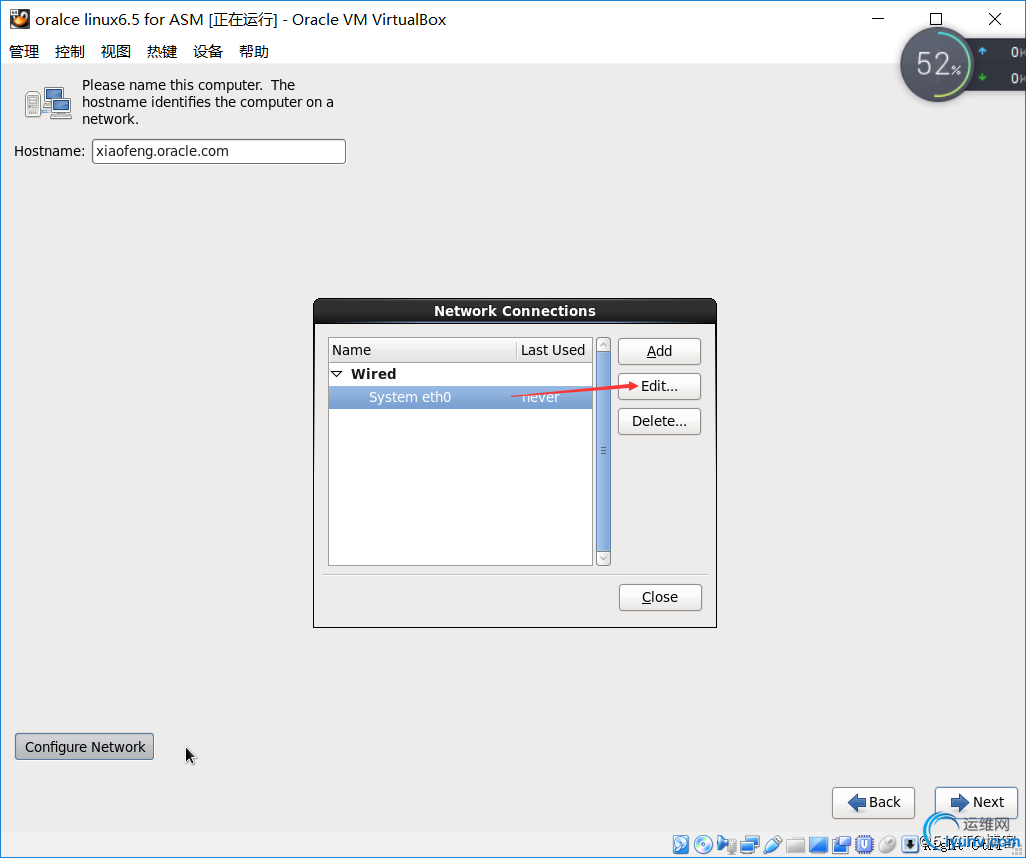Click the 'Wired' group label

pyautogui.click(x=373, y=374)
